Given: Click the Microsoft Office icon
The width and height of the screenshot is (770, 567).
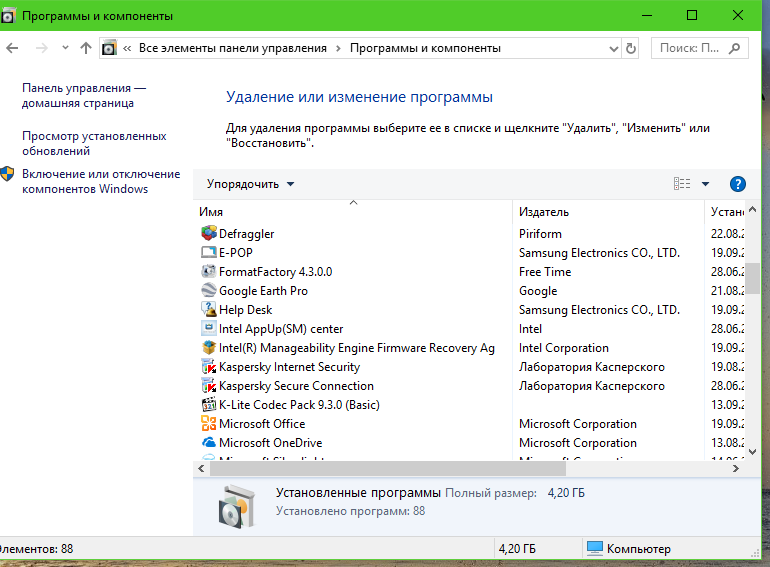Looking at the screenshot, I should click(x=209, y=423).
